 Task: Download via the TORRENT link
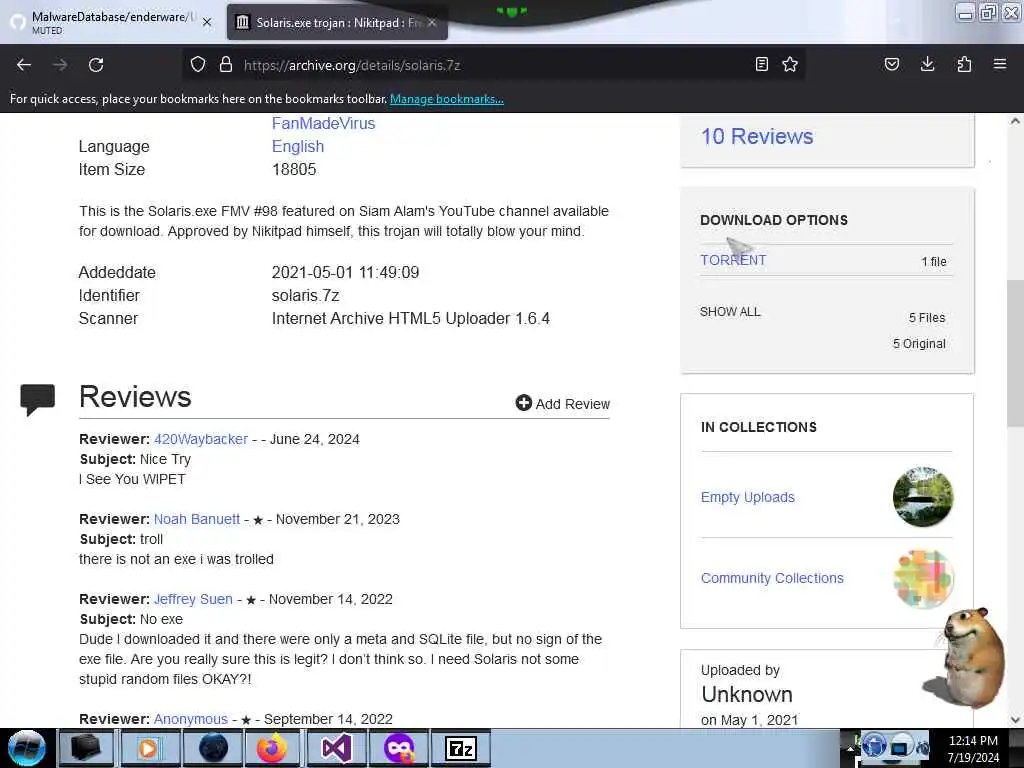(733, 260)
